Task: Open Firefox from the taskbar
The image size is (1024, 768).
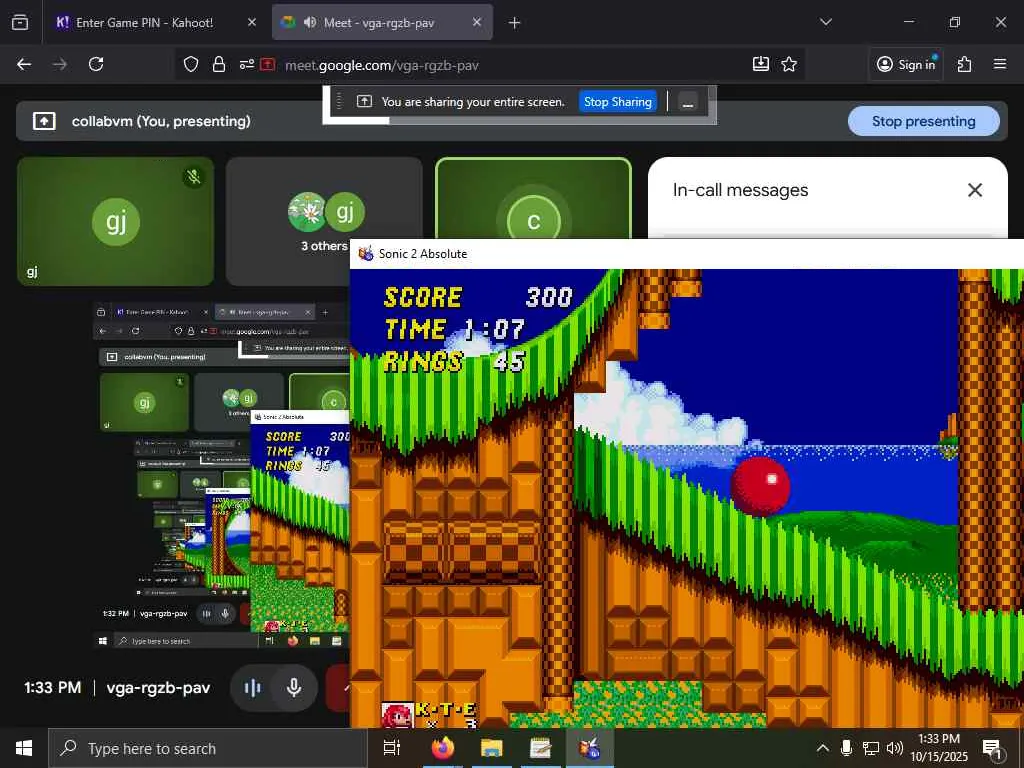Action: [x=443, y=748]
